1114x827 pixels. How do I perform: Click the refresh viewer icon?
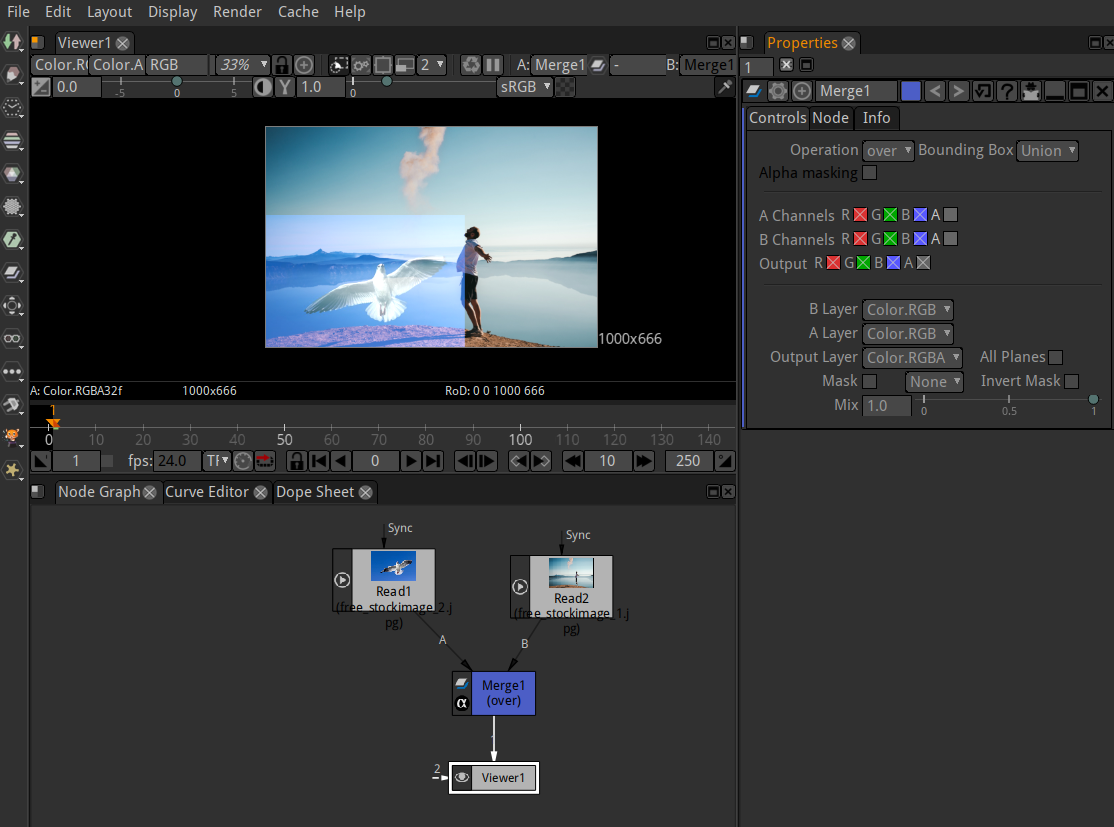(x=470, y=64)
